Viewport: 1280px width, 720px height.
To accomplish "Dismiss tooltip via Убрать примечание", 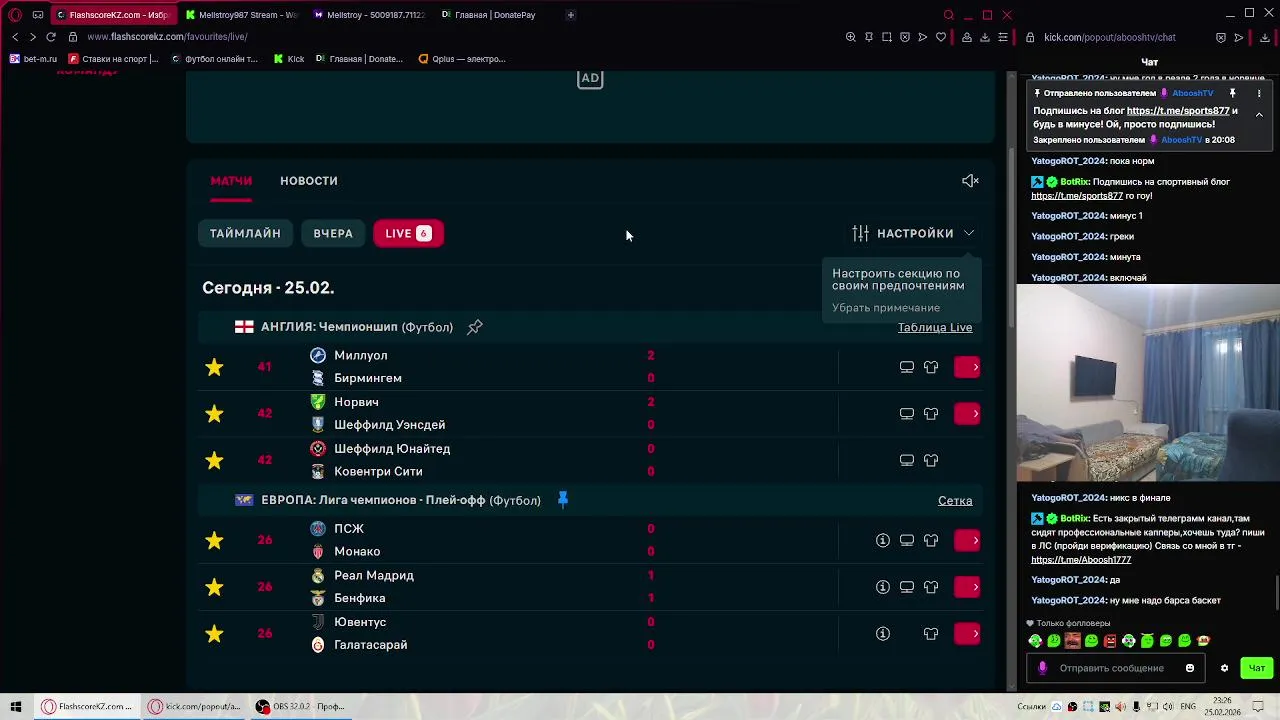I will coord(886,308).
